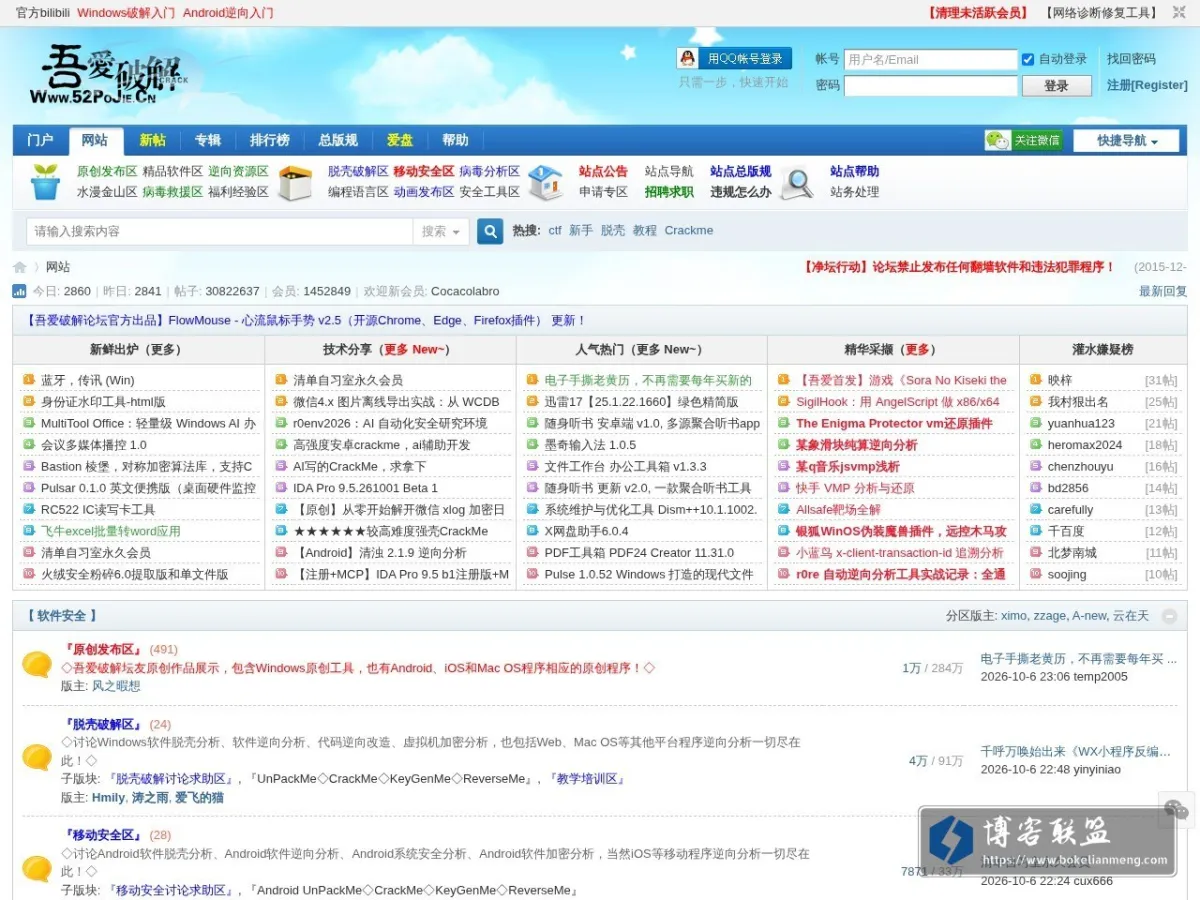1200x900 pixels.
Task: Open the 专辑 nav tab
Action: (x=208, y=140)
